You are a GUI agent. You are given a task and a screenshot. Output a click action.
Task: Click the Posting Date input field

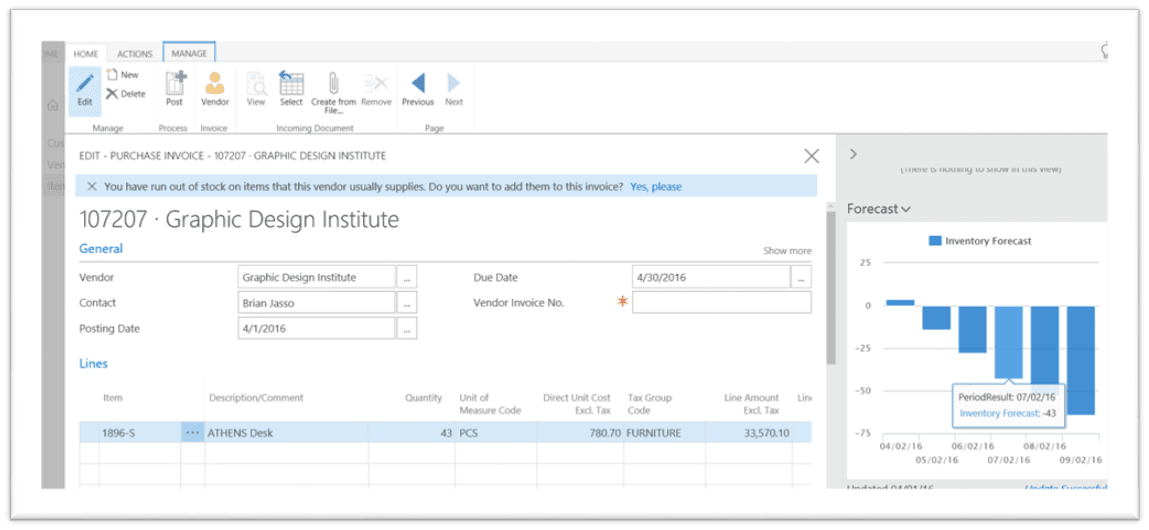pos(317,328)
